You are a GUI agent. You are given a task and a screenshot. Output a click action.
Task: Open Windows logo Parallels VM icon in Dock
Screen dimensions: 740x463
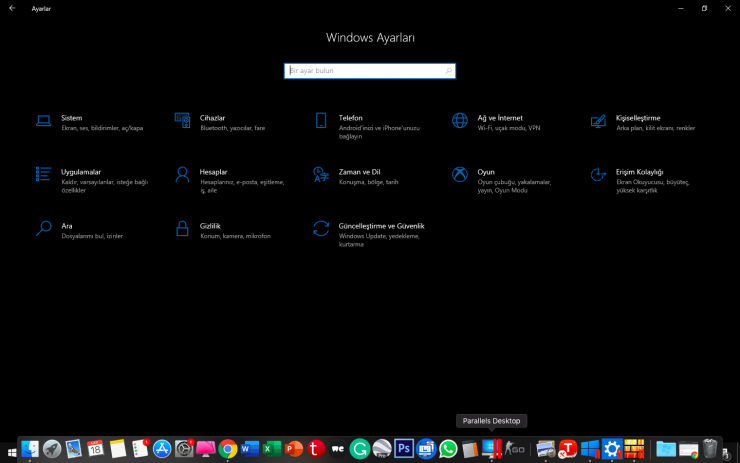[590, 449]
